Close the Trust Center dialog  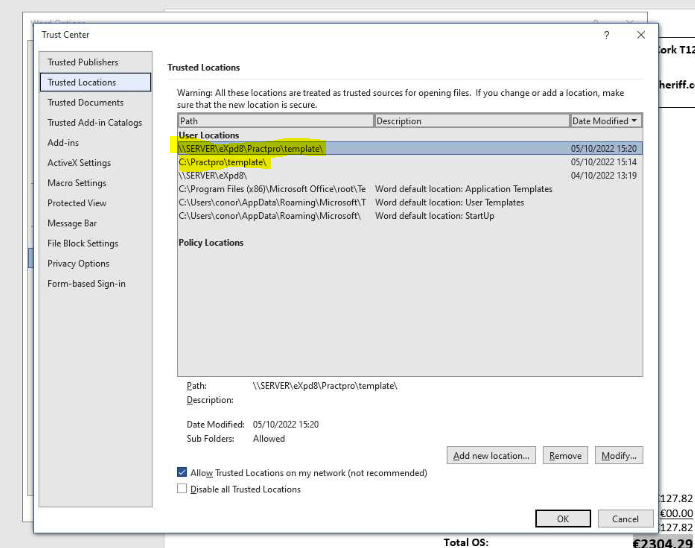(x=641, y=35)
